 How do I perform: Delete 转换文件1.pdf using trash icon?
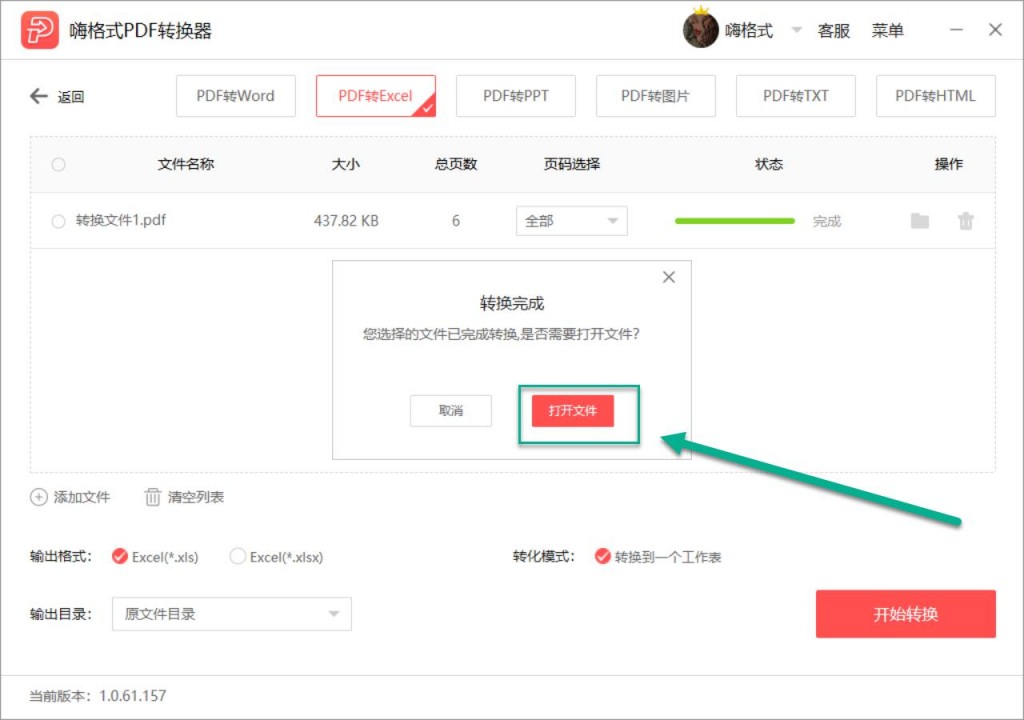click(965, 221)
